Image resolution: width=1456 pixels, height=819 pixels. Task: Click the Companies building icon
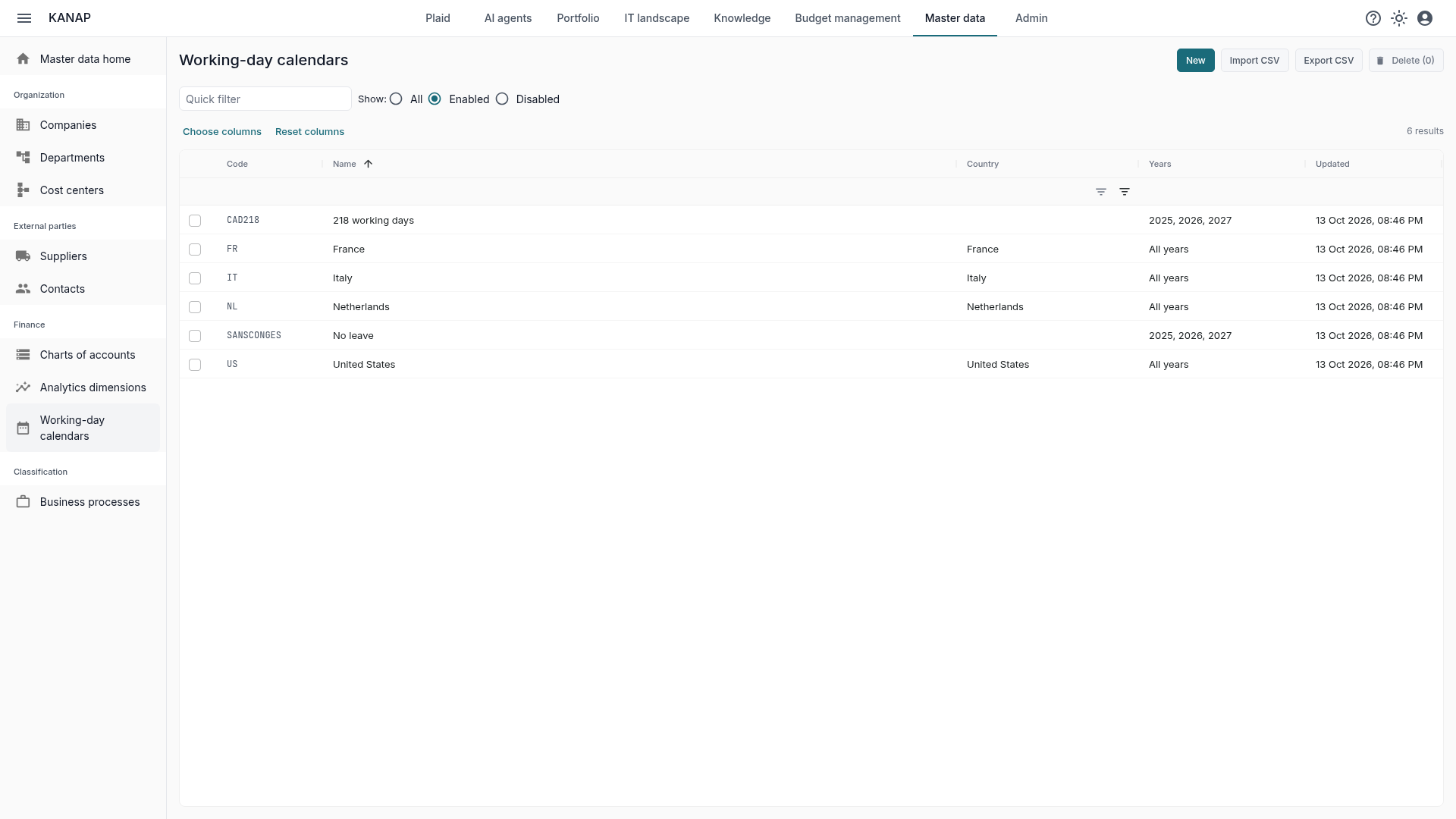click(24, 125)
